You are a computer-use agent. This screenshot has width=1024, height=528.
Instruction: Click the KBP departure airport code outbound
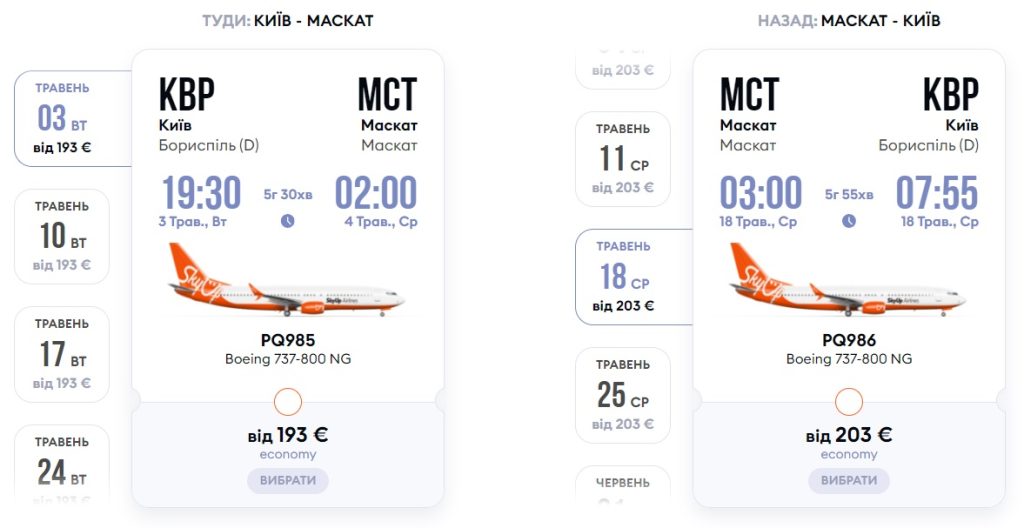click(x=187, y=95)
